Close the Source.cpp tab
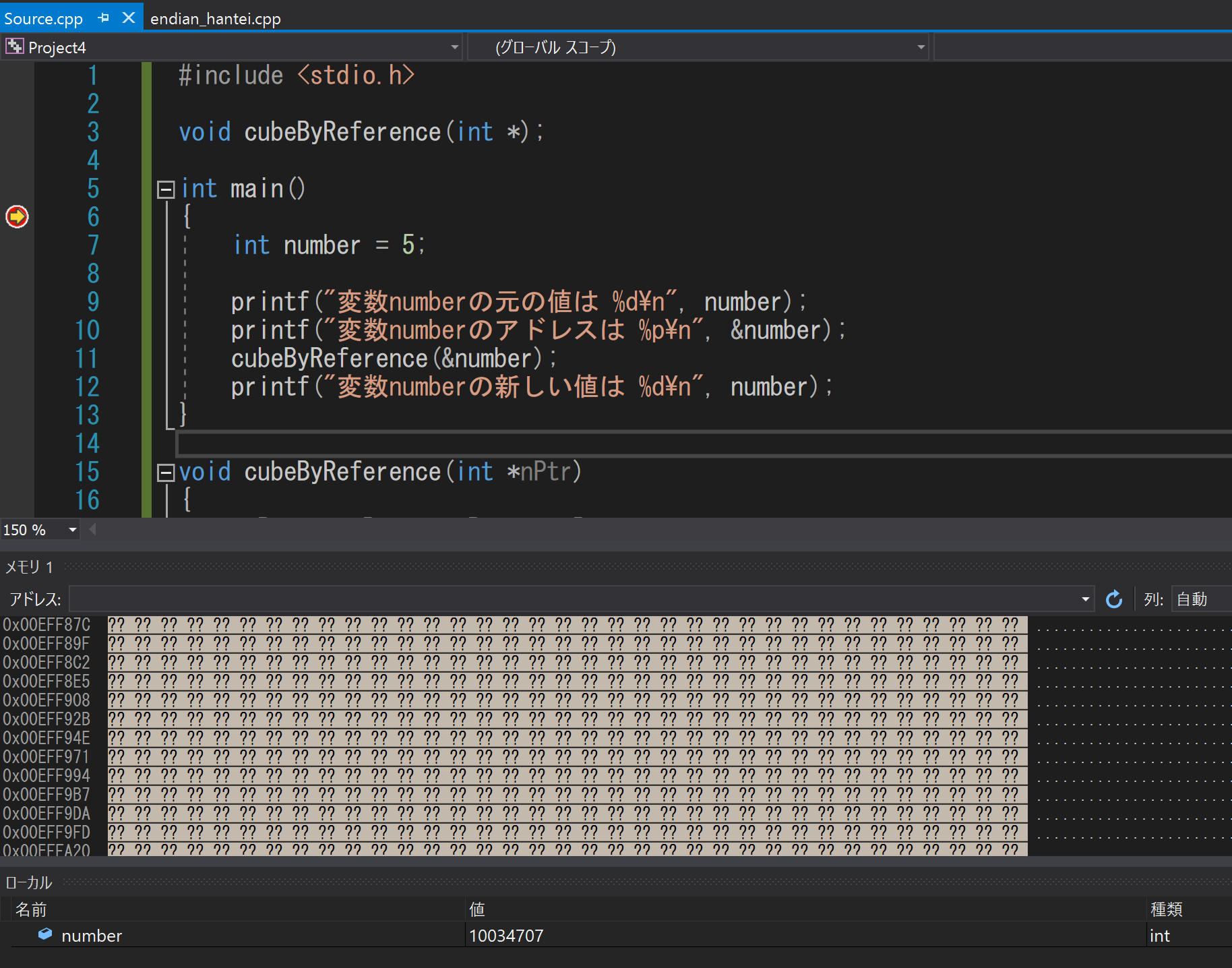This screenshot has height=968, width=1232. pyautogui.click(x=128, y=18)
